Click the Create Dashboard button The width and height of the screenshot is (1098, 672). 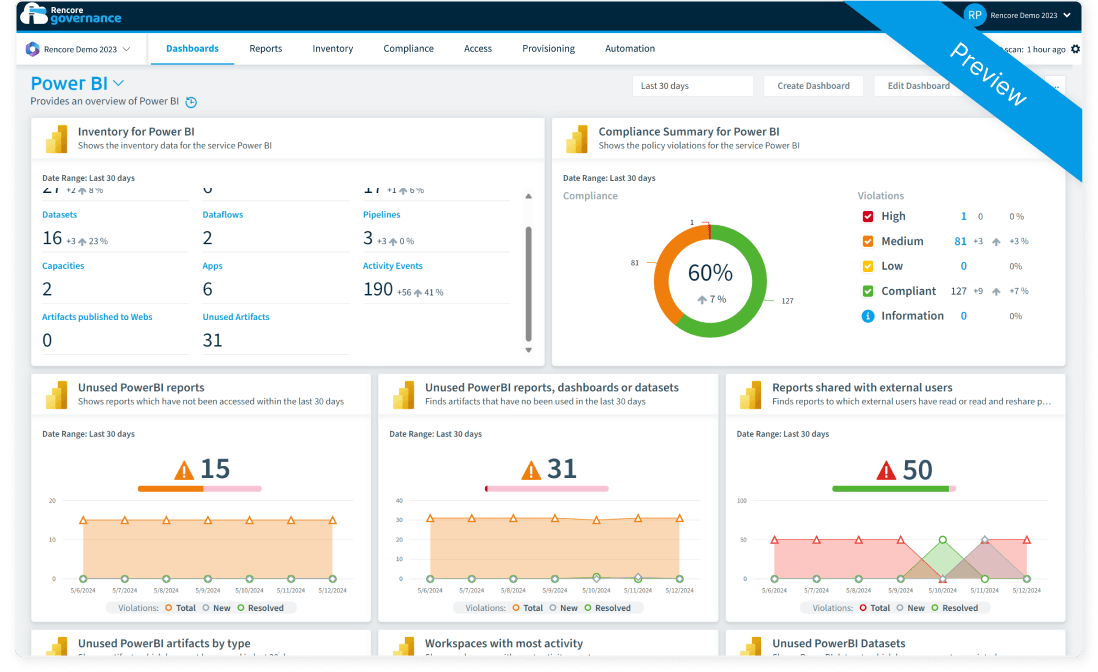[813, 85]
